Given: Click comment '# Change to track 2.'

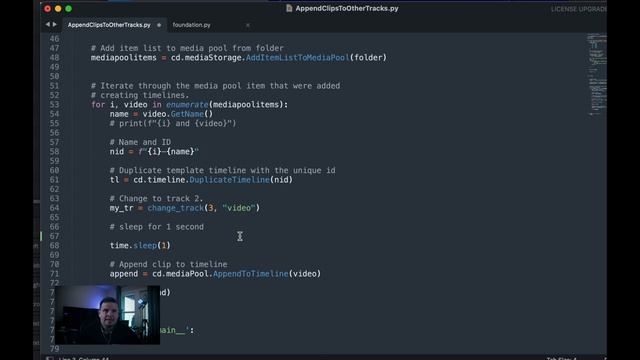Looking at the screenshot, I should (x=156, y=198).
